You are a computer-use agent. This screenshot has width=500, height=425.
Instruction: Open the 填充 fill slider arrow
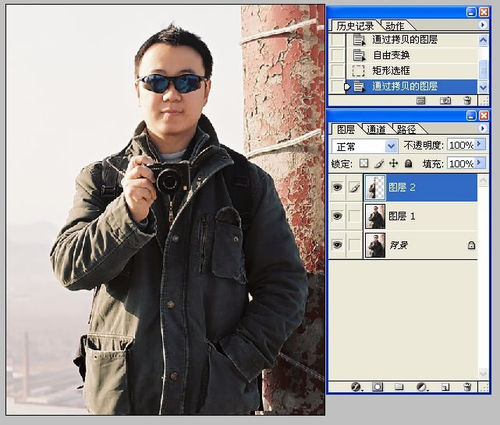pyautogui.click(x=480, y=163)
